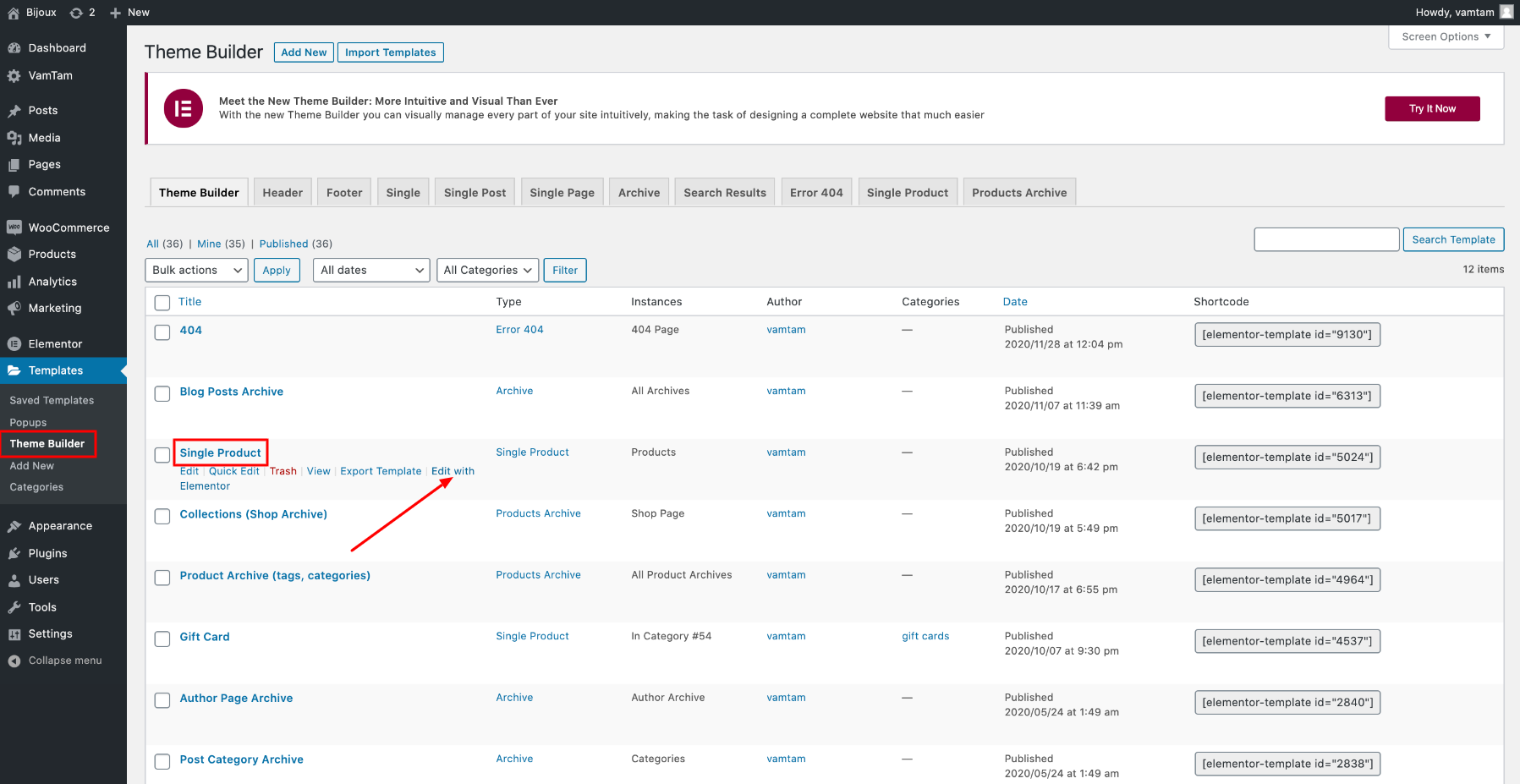Check the box for Post Category Archive
Image resolution: width=1520 pixels, height=784 pixels.
pos(162,761)
